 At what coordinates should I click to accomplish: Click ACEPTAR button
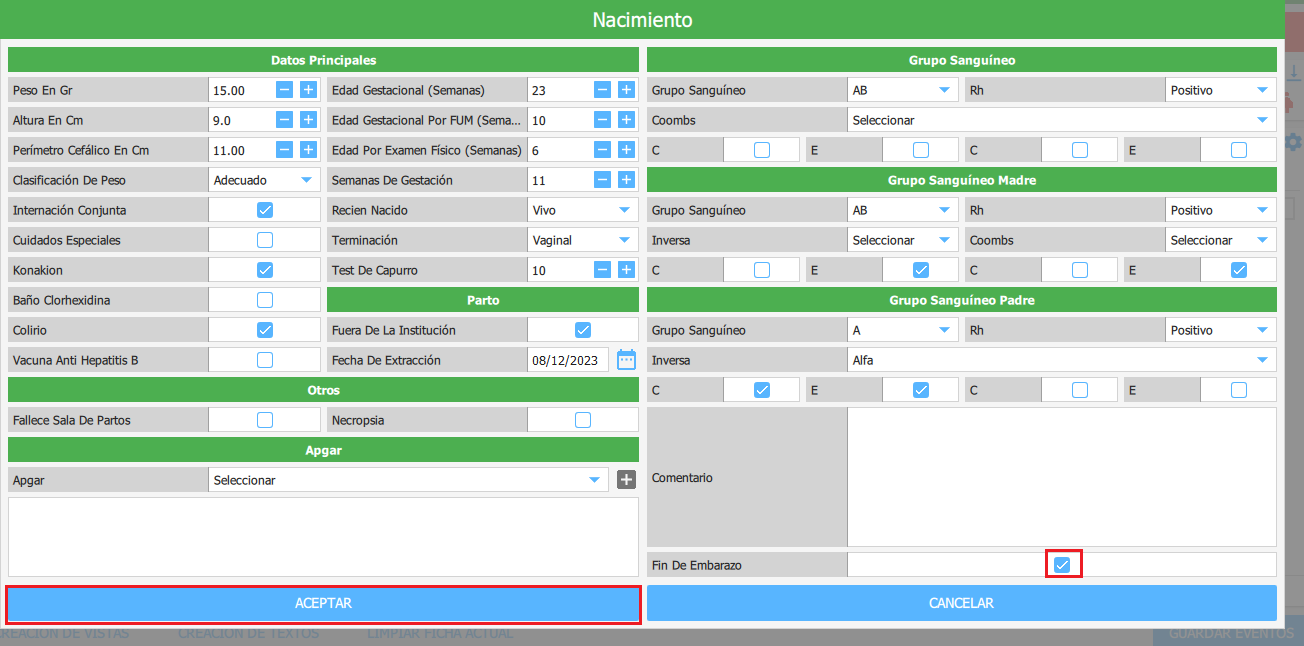tap(323, 604)
